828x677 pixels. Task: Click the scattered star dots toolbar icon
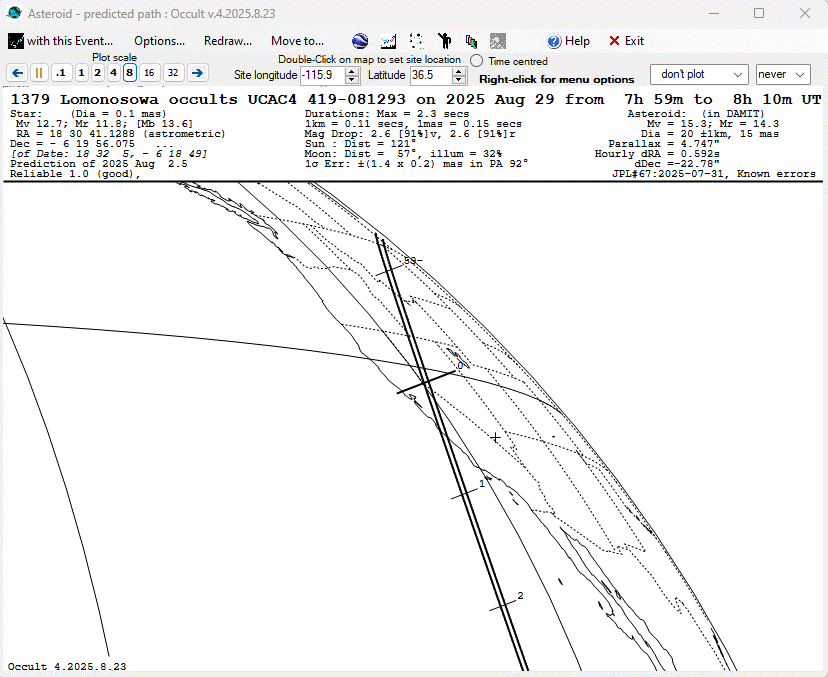(416, 41)
